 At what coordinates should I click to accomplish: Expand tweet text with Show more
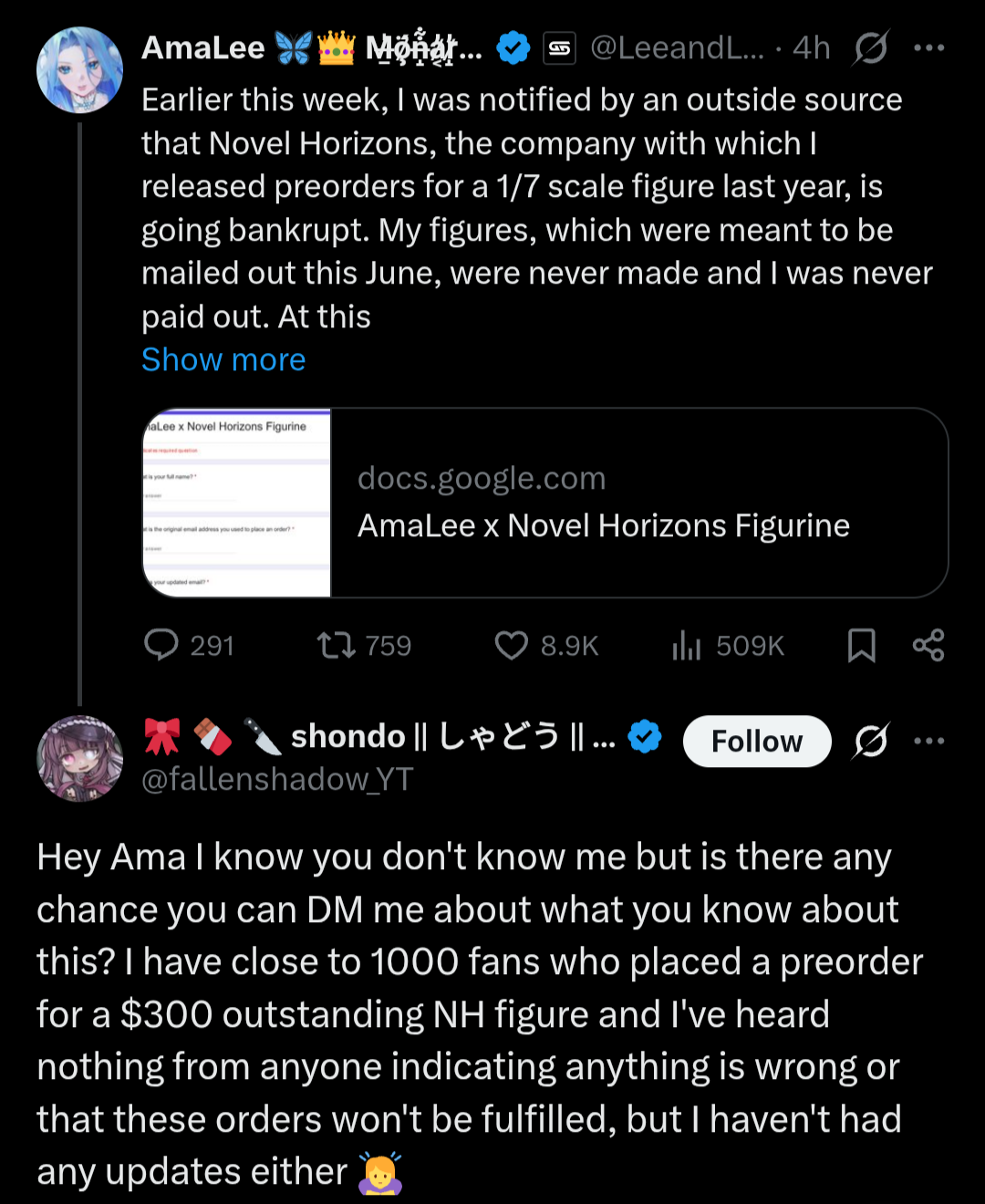223,359
